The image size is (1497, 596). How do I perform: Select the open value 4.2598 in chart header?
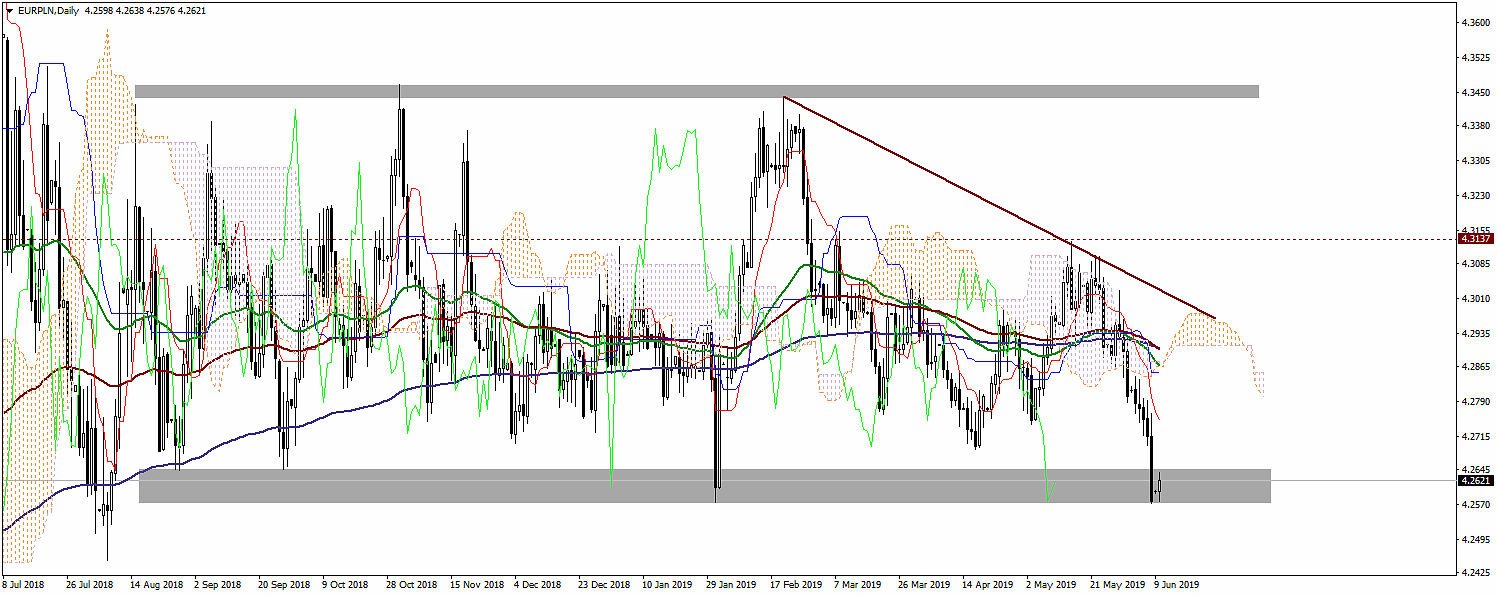(x=100, y=9)
